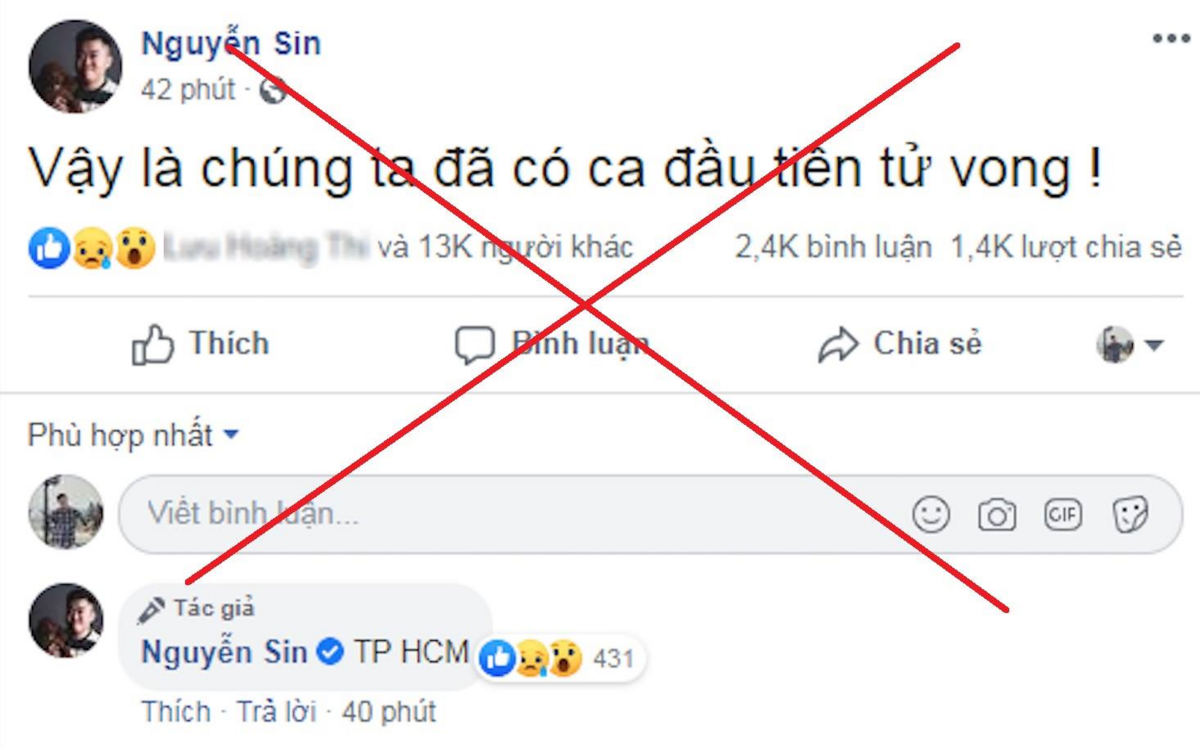
Task: Open Nguyễn Sin's profile picture at top
Action: click(x=75, y=66)
